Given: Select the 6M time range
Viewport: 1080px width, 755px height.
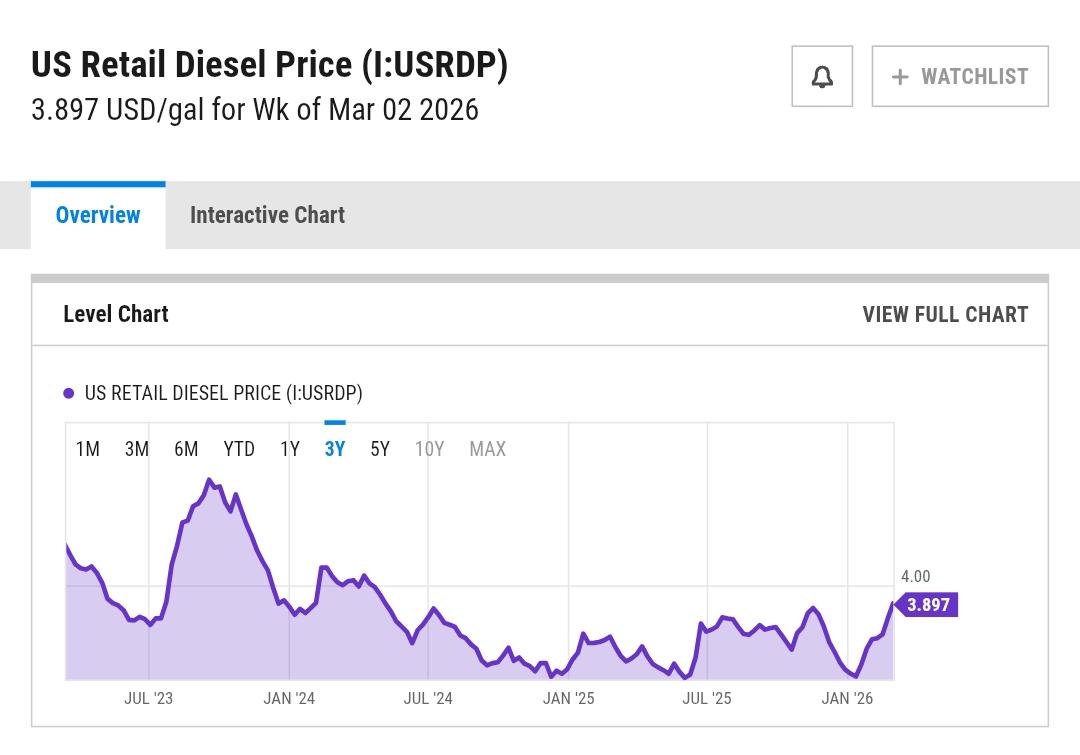Looking at the screenshot, I should coord(186,449).
